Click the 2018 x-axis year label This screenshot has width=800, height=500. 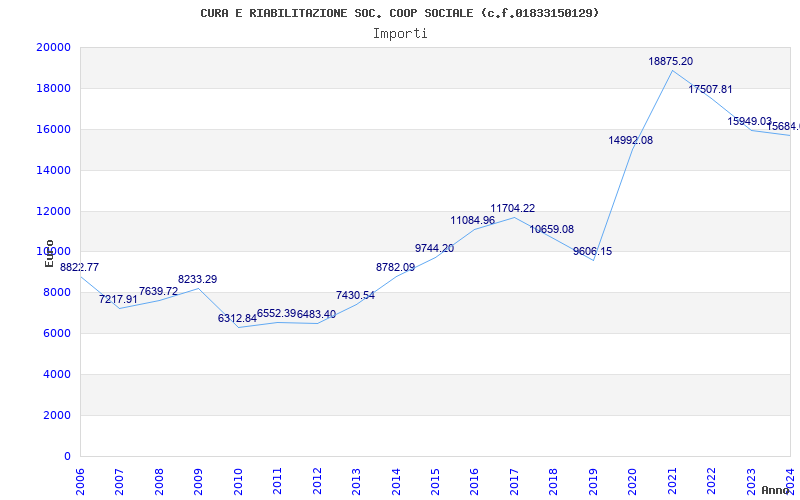554,481
